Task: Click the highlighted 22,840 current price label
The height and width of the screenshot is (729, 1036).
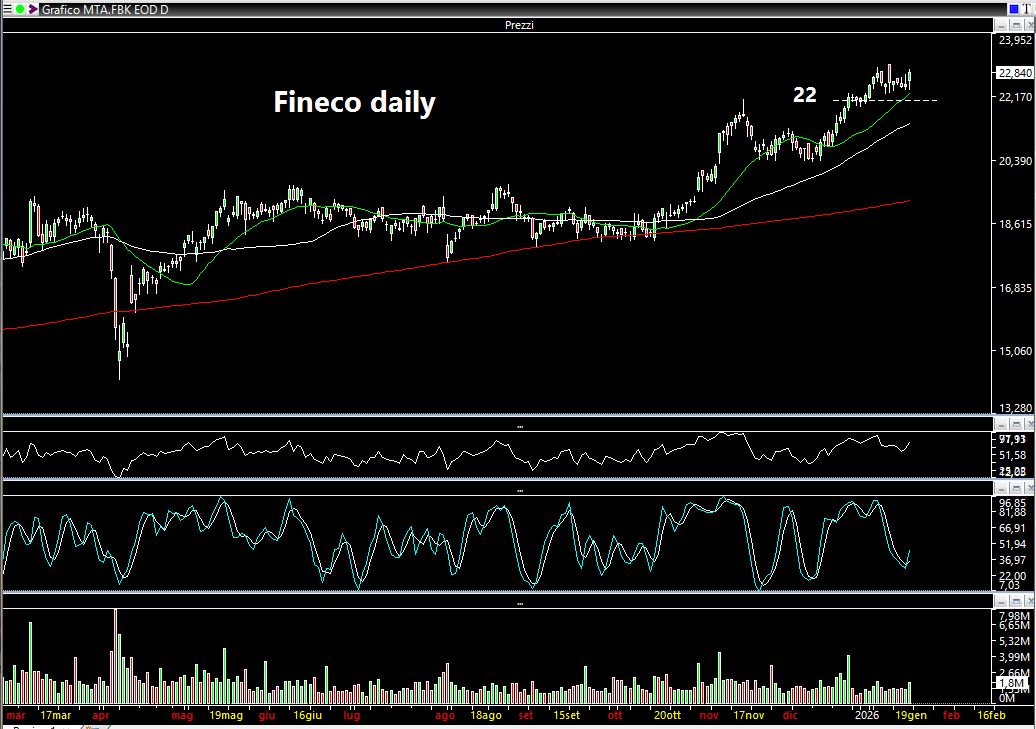Action: [1015, 73]
